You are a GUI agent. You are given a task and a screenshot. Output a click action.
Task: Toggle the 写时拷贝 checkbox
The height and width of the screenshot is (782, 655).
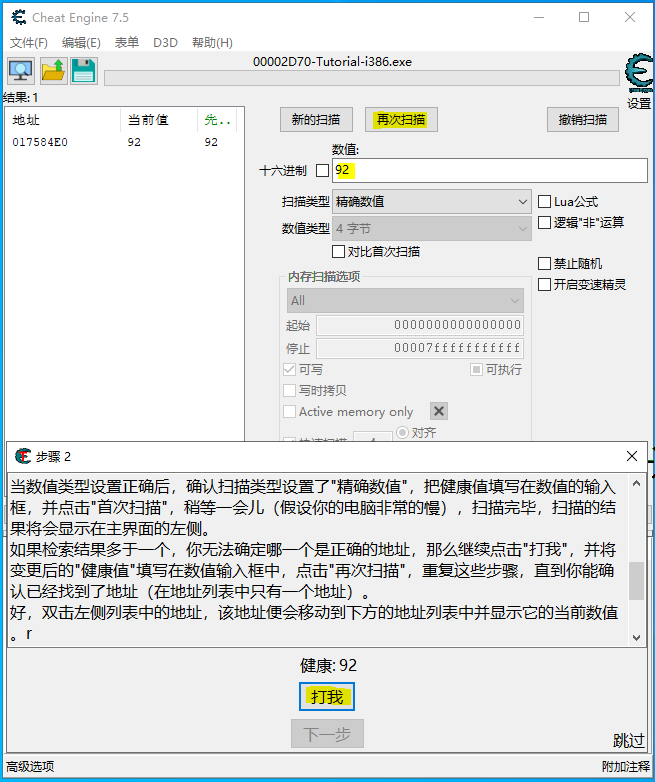289,391
